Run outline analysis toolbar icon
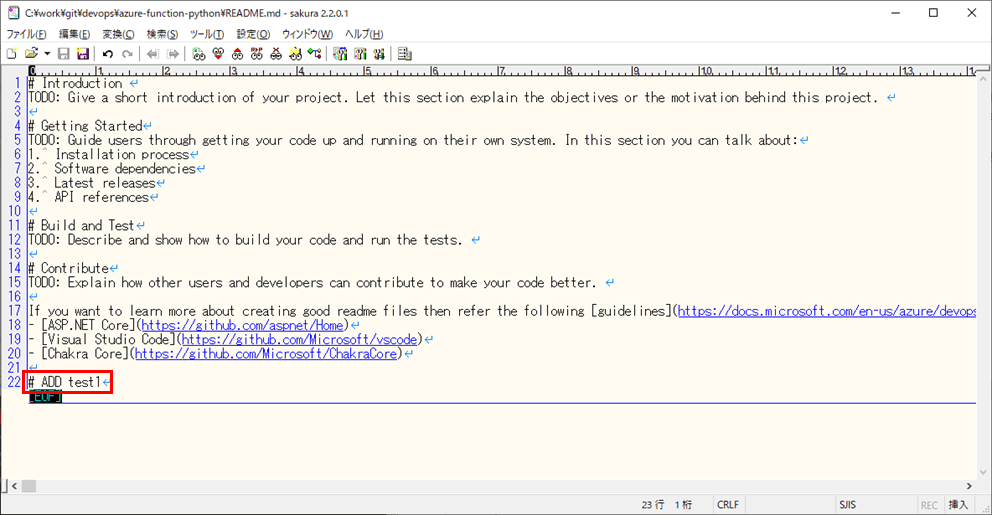This screenshot has width=992, height=515. [314, 54]
